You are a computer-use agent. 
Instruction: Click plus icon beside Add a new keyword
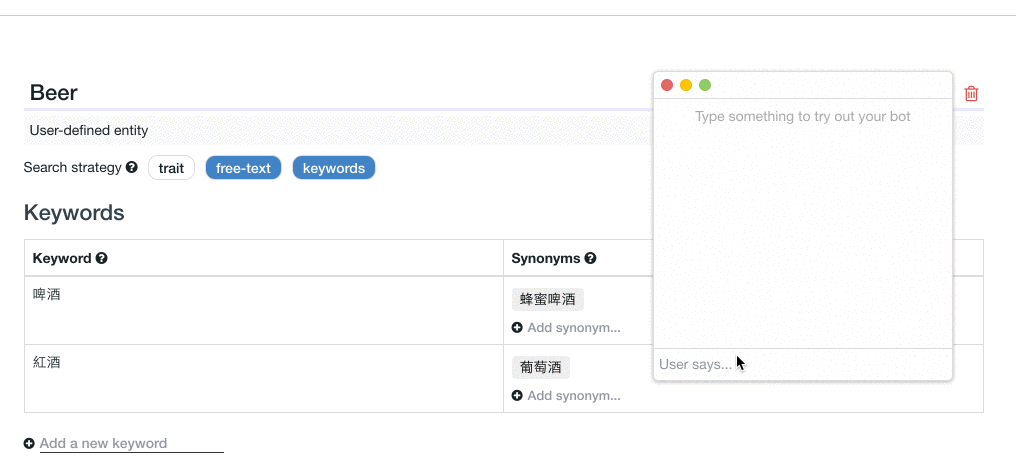pyautogui.click(x=29, y=443)
